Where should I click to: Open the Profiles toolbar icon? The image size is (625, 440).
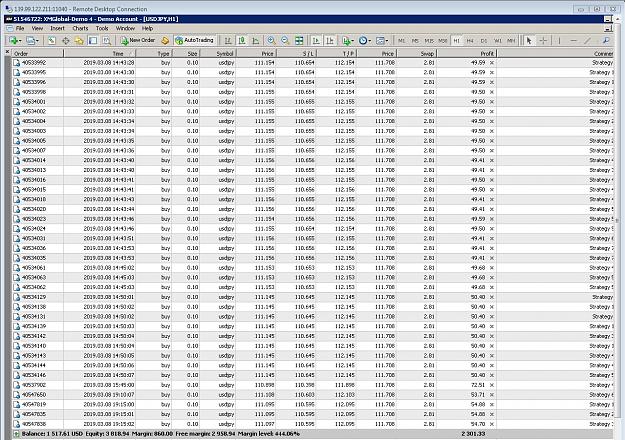point(32,40)
